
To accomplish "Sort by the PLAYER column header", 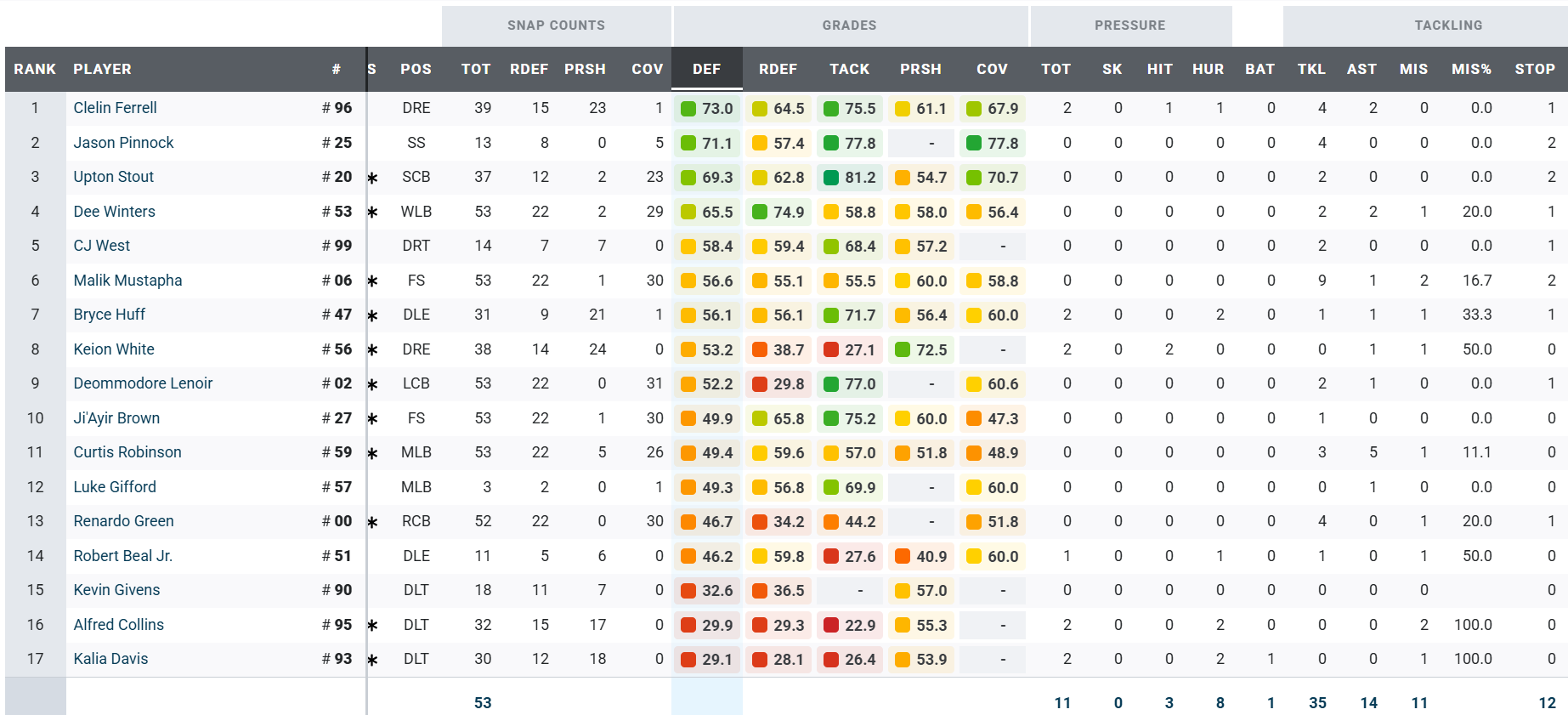I will click(102, 69).
